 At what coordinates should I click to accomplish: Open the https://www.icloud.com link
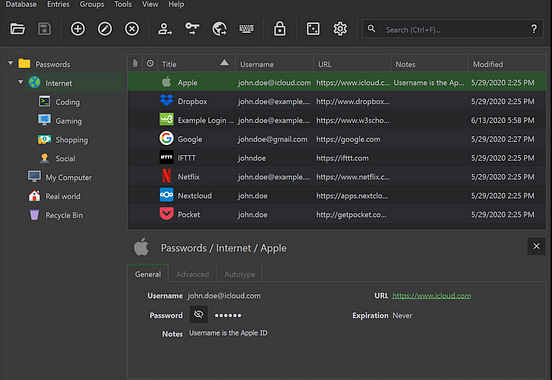tap(432, 295)
